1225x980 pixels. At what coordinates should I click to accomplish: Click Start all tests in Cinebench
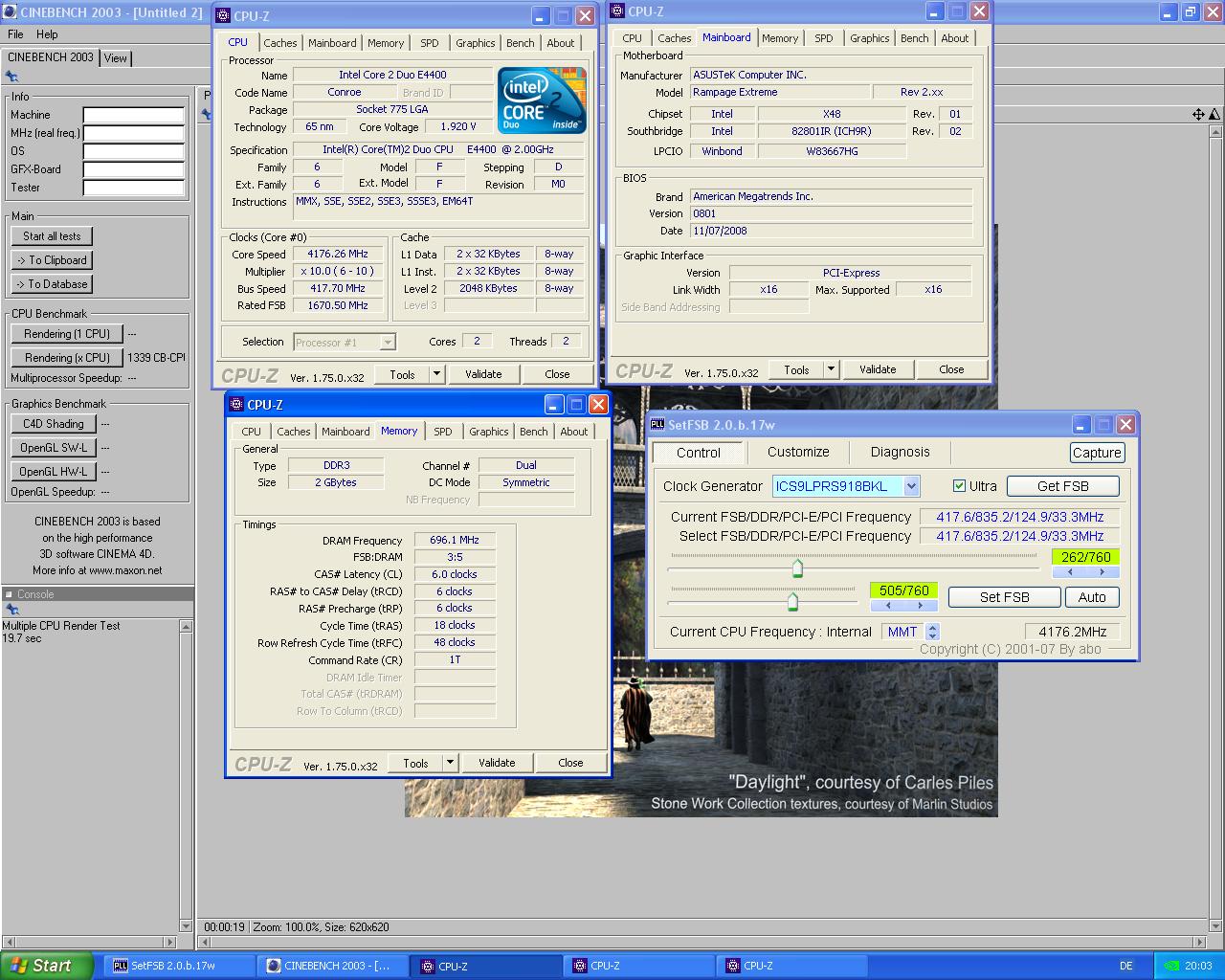(x=53, y=236)
